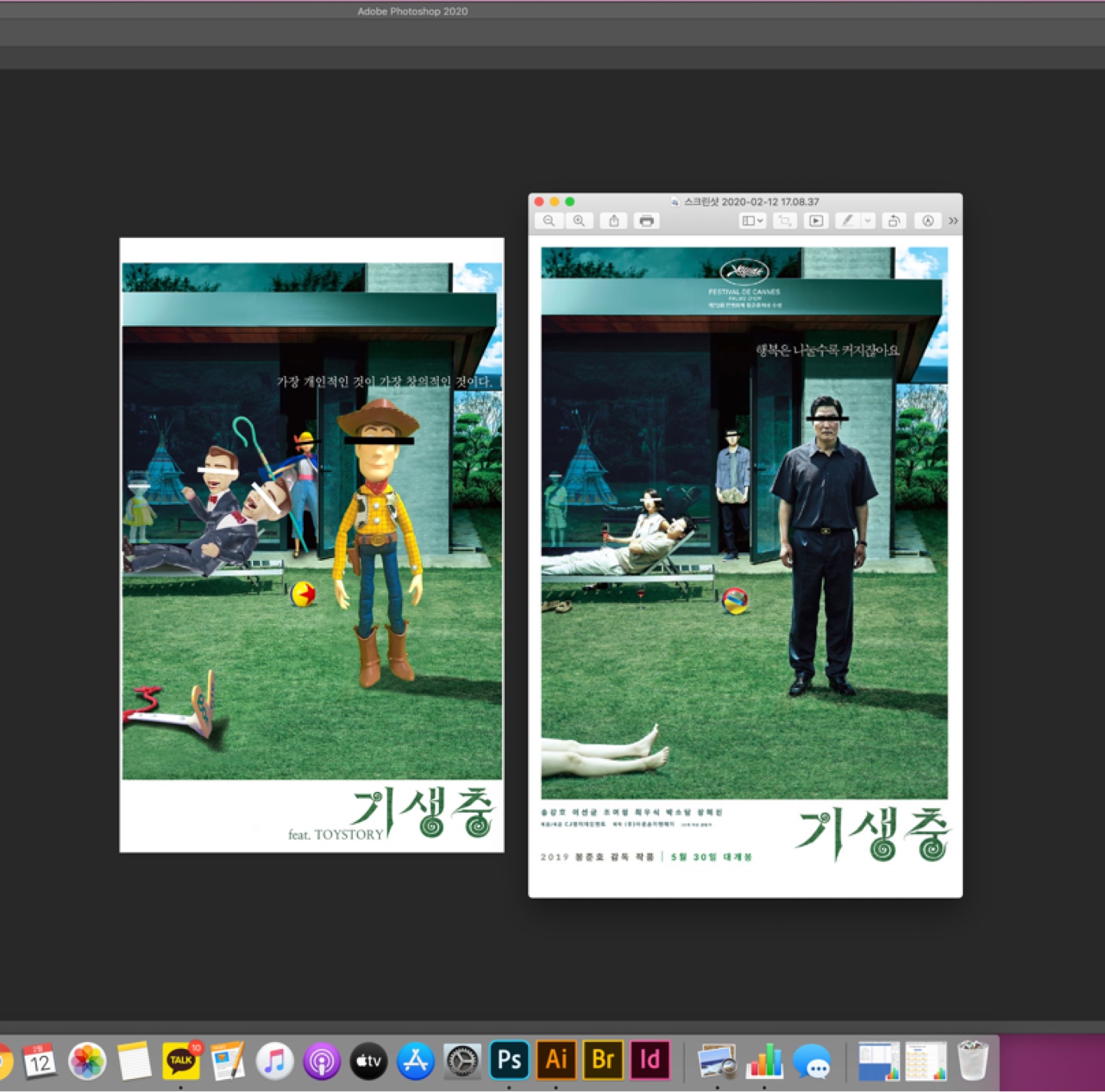The height and width of the screenshot is (1092, 1105).
Task: Open Apple TV app in the Dock
Action: point(368,1061)
